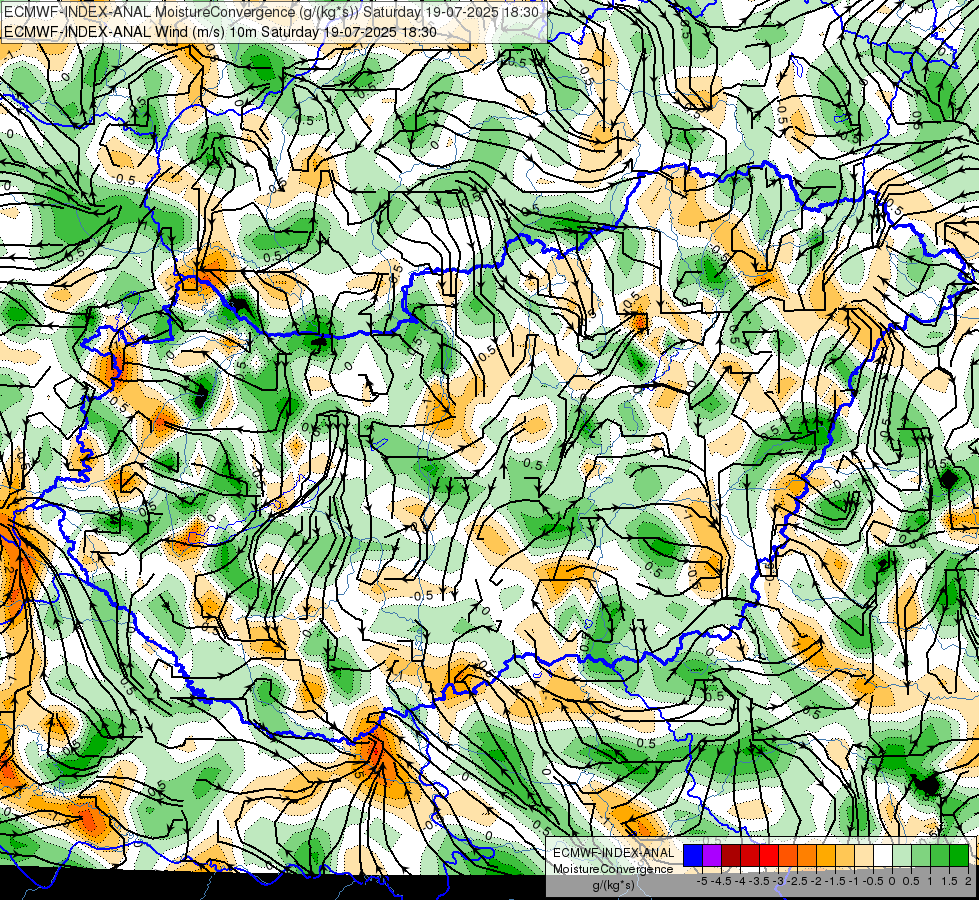Click the -2.5 tick label on the legend

pyautogui.click(x=797, y=881)
